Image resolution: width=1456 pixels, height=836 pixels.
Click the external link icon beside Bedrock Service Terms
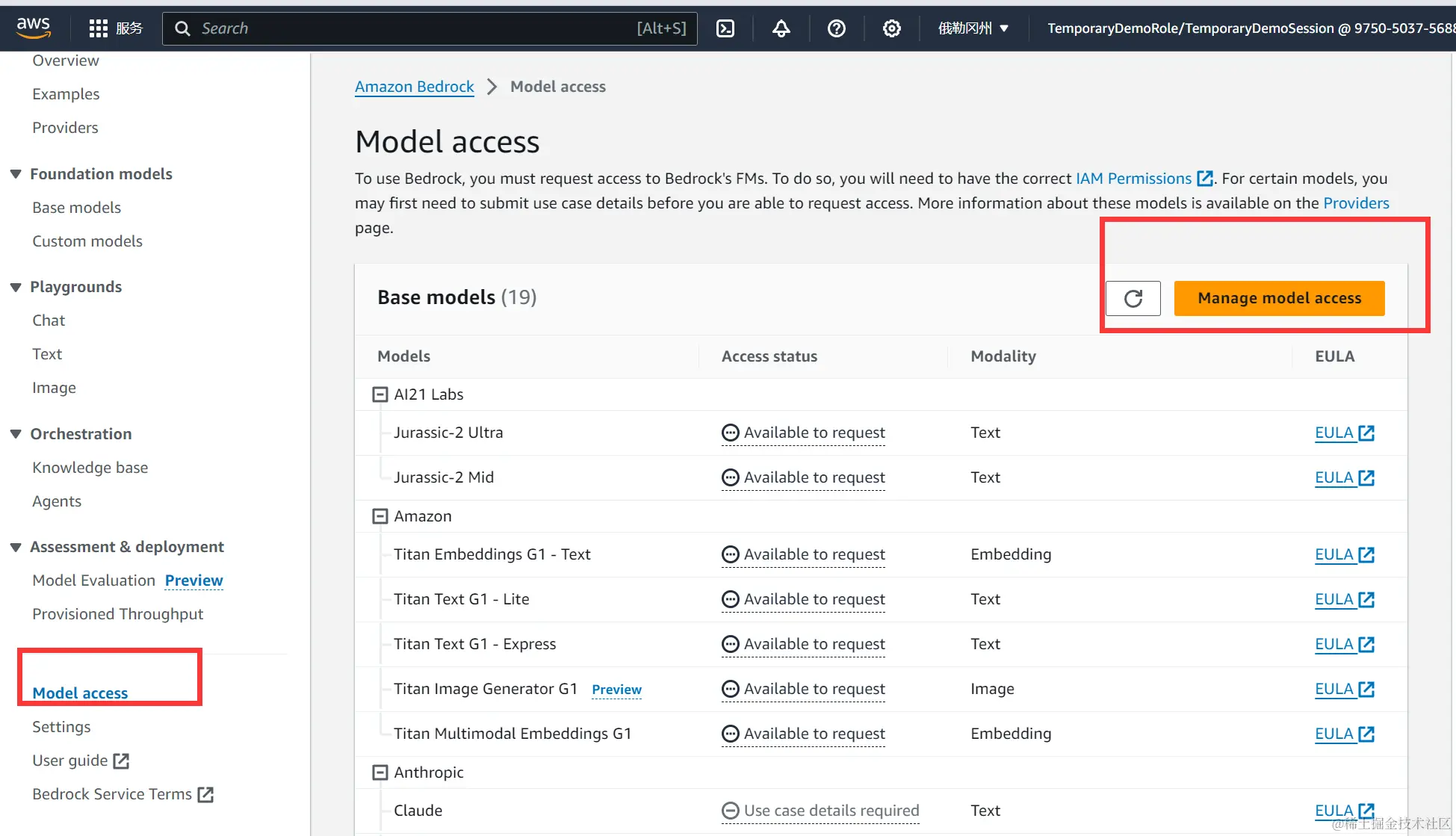coord(205,794)
